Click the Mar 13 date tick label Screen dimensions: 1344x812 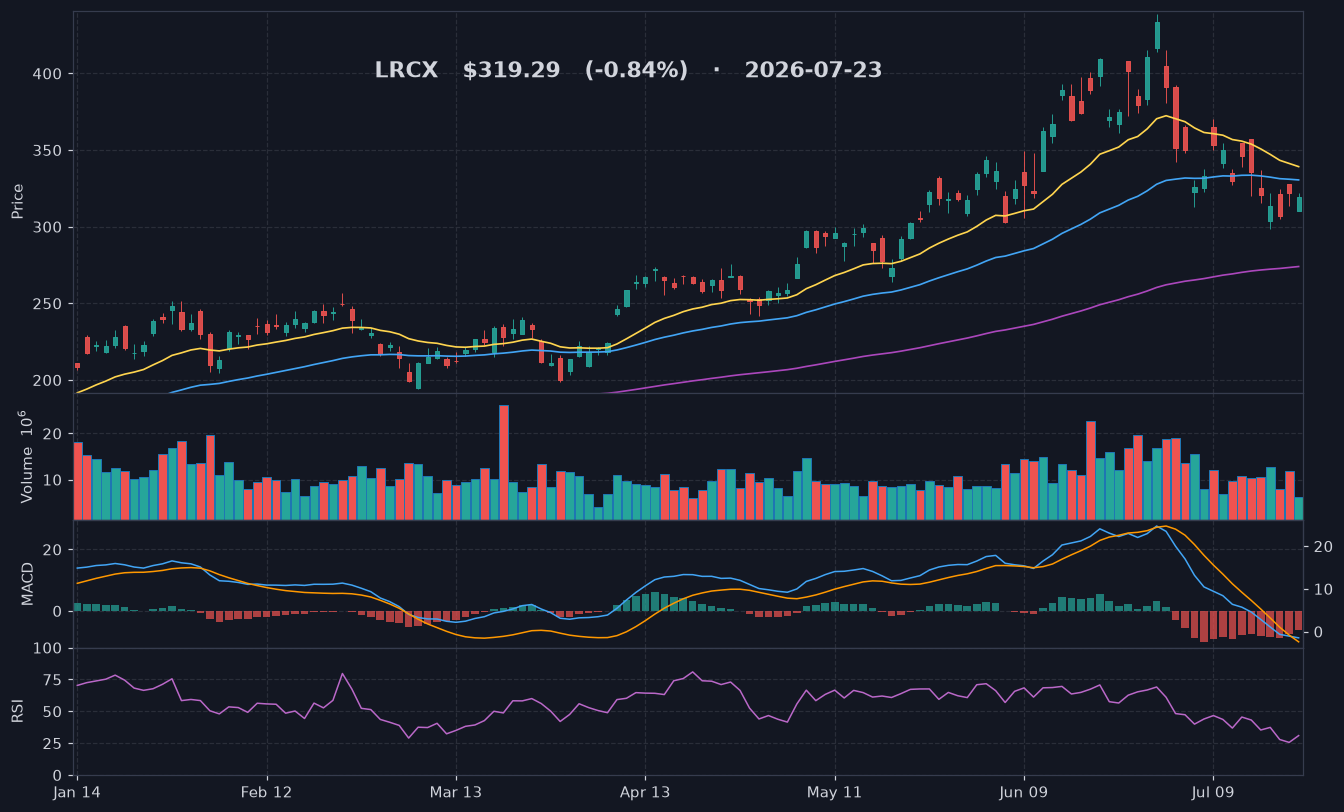(x=456, y=792)
